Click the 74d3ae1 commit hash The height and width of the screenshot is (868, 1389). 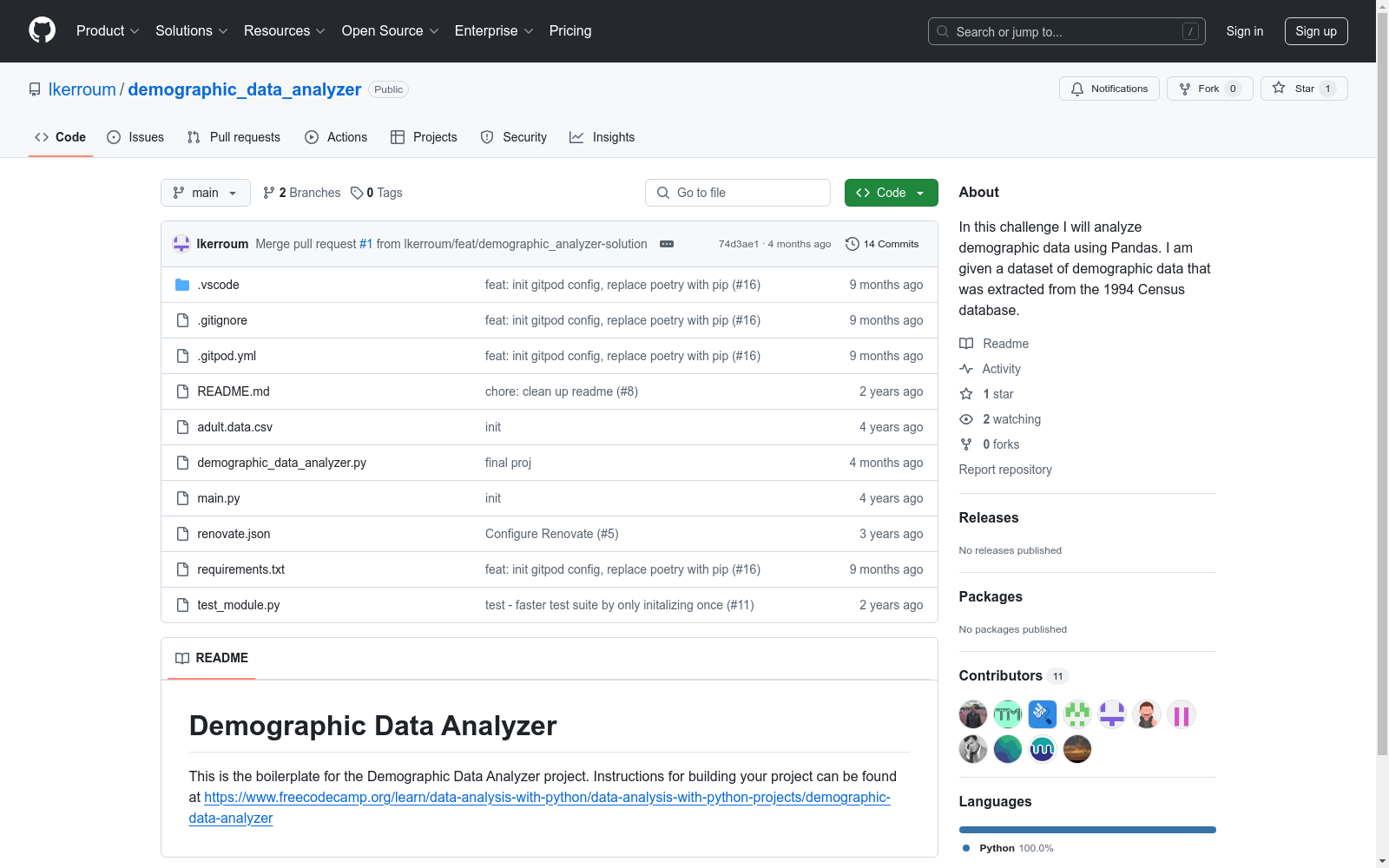click(739, 244)
